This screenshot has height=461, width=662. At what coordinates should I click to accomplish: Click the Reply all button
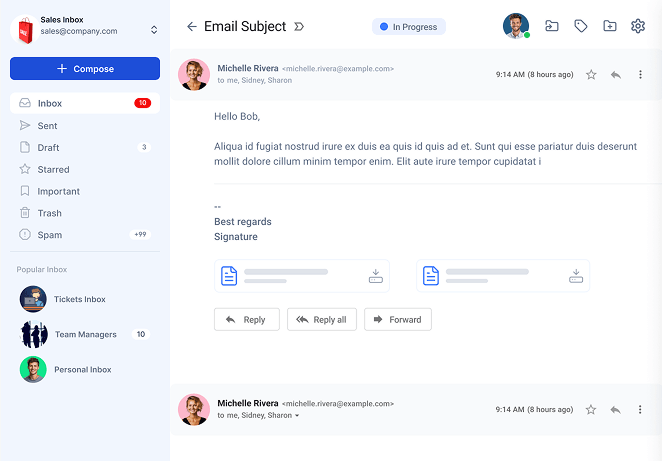[x=321, y=320]
